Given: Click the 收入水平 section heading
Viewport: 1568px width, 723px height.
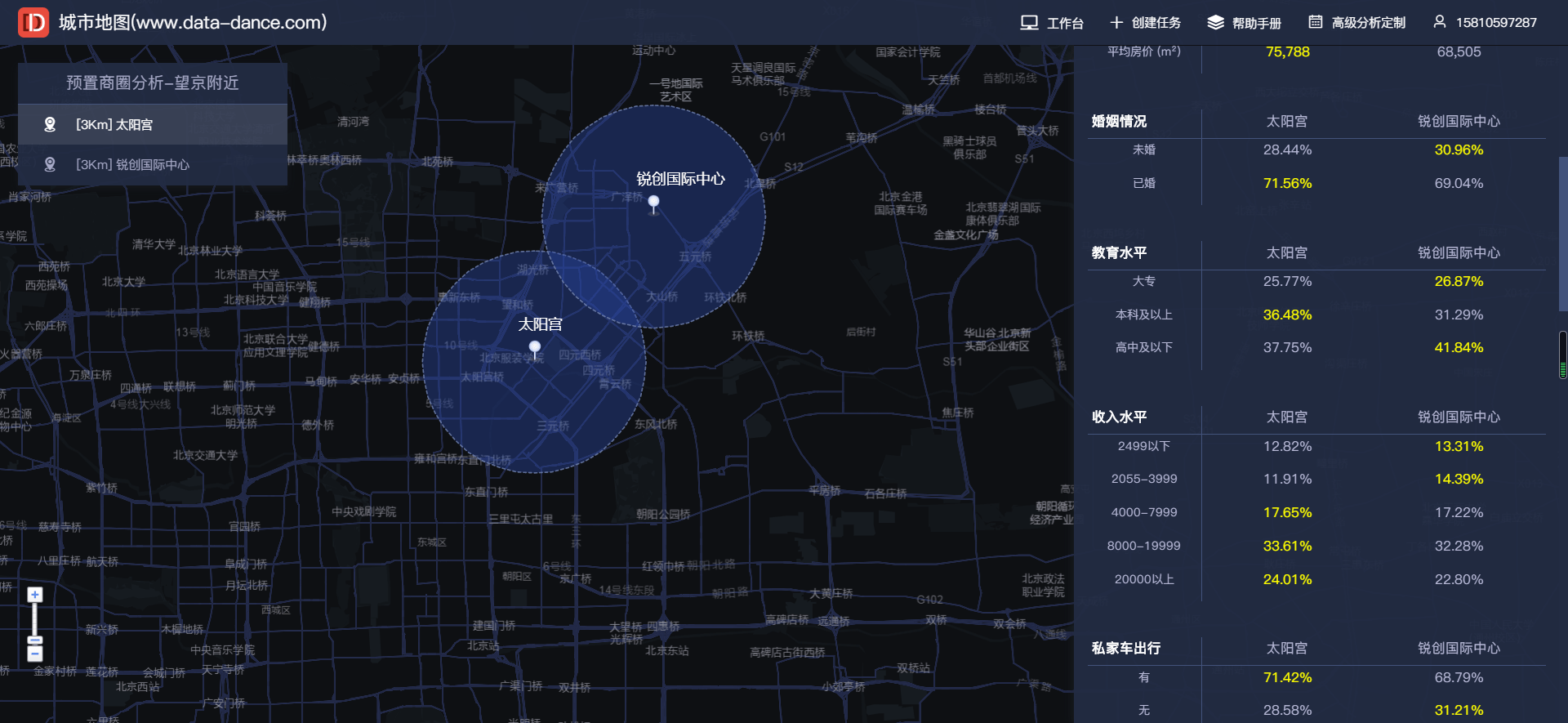Looking at the screenshot, I should tap(1119, 417).
